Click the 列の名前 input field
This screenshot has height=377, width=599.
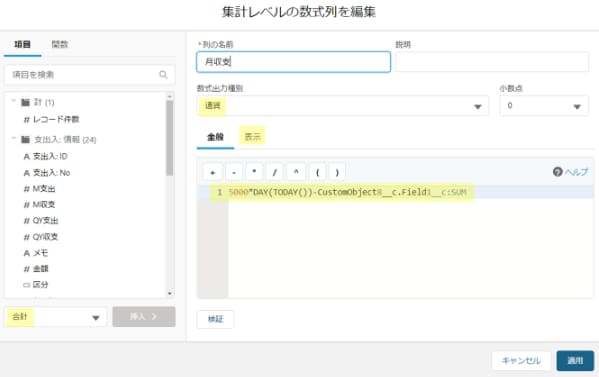click(293, 62)
